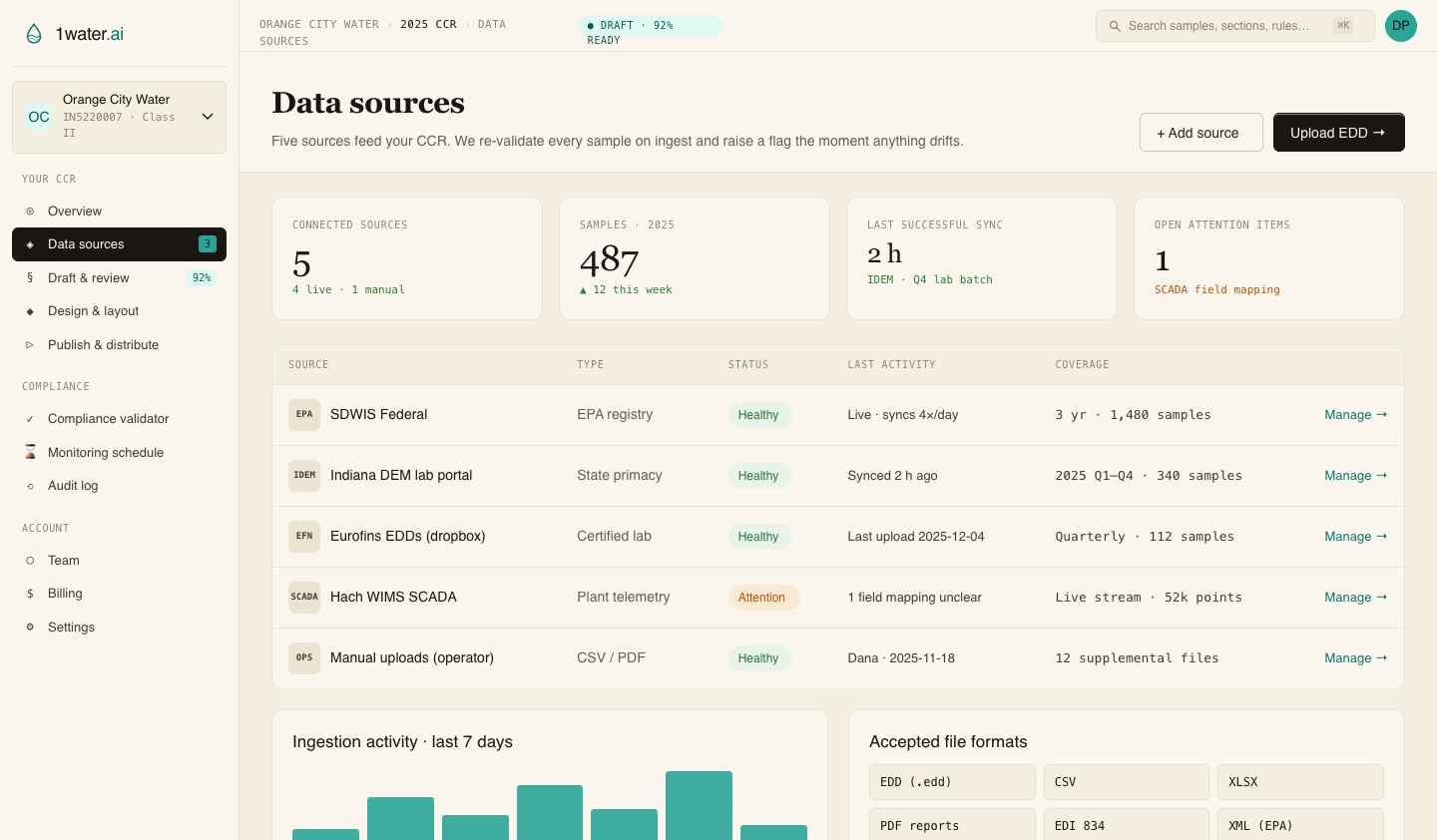Click the IDEM source badge icon

point(304,476)
